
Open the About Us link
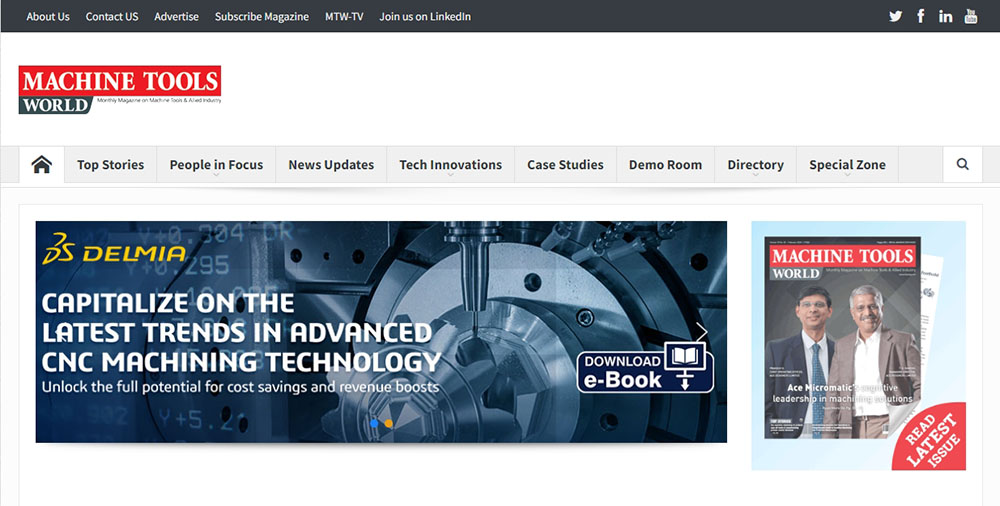[x=48, y=17]
